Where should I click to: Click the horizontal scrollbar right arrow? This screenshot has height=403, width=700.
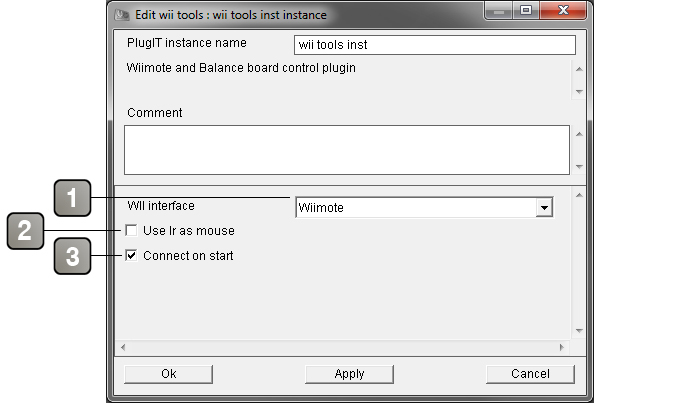click(x=562, y=347)
